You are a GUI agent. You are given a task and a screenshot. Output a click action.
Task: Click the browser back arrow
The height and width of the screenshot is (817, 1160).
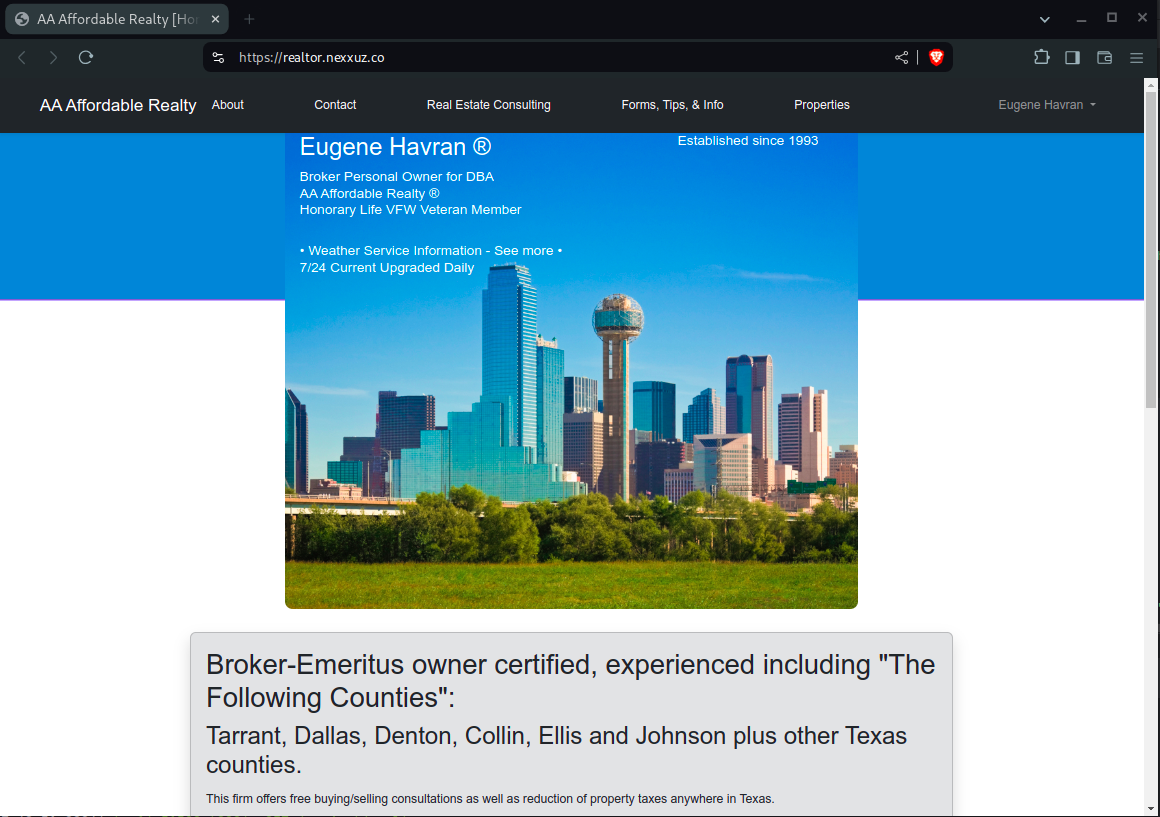point(22,58)
